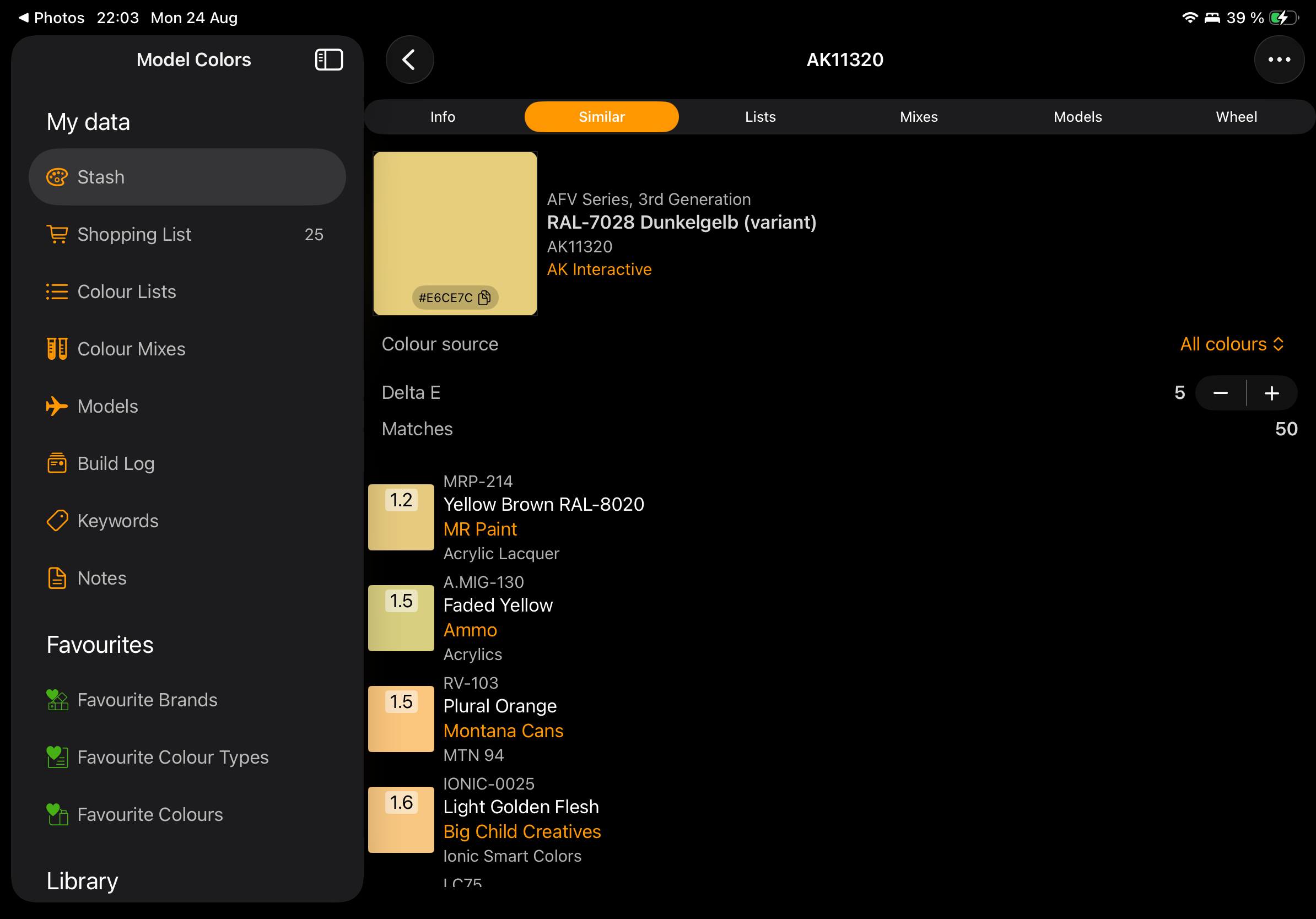Screen dimensions: 1316x919
Task: Tap the sleep focus bed icon
Action: [x=1212, y=18]
